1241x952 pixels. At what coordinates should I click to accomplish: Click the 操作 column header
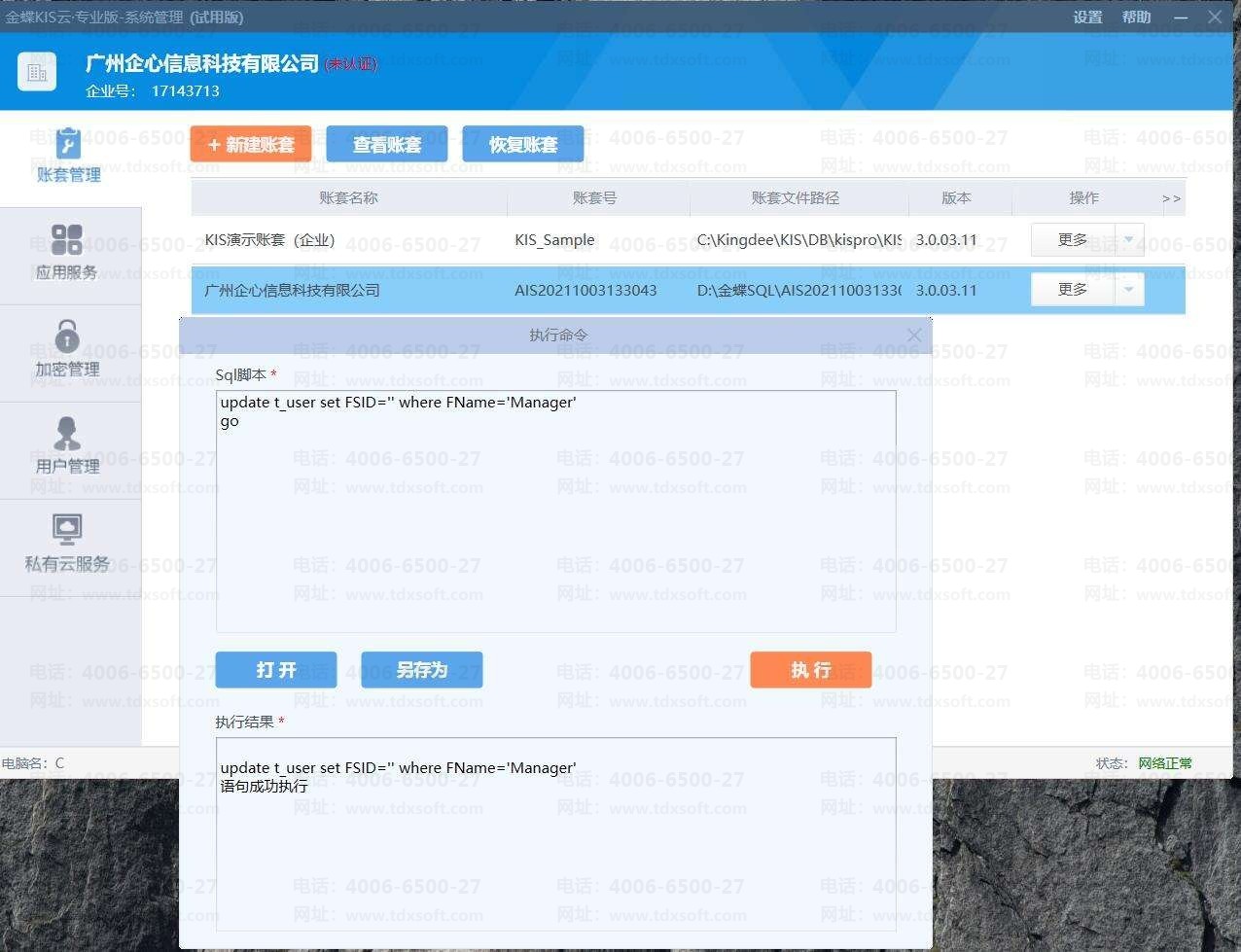coord(1084,197)
